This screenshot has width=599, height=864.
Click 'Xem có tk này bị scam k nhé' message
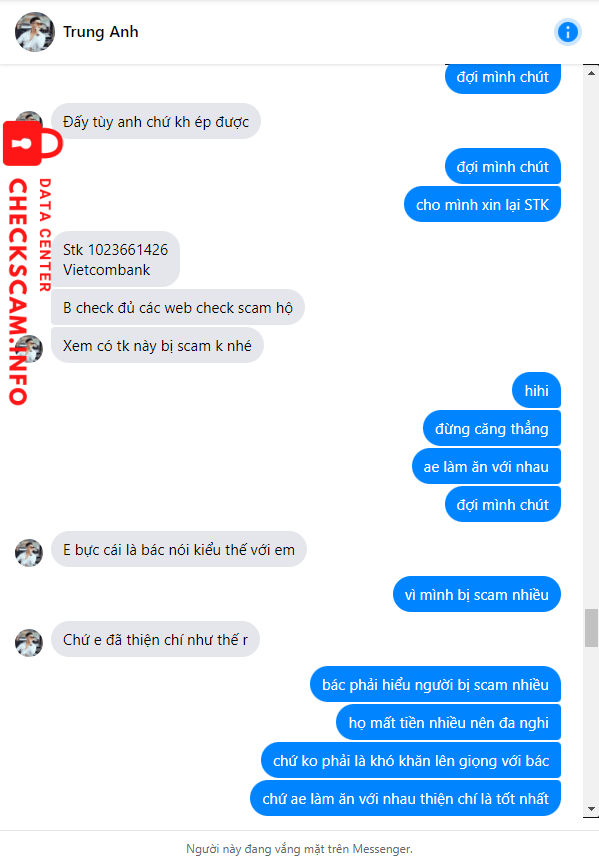coord(157,345)
